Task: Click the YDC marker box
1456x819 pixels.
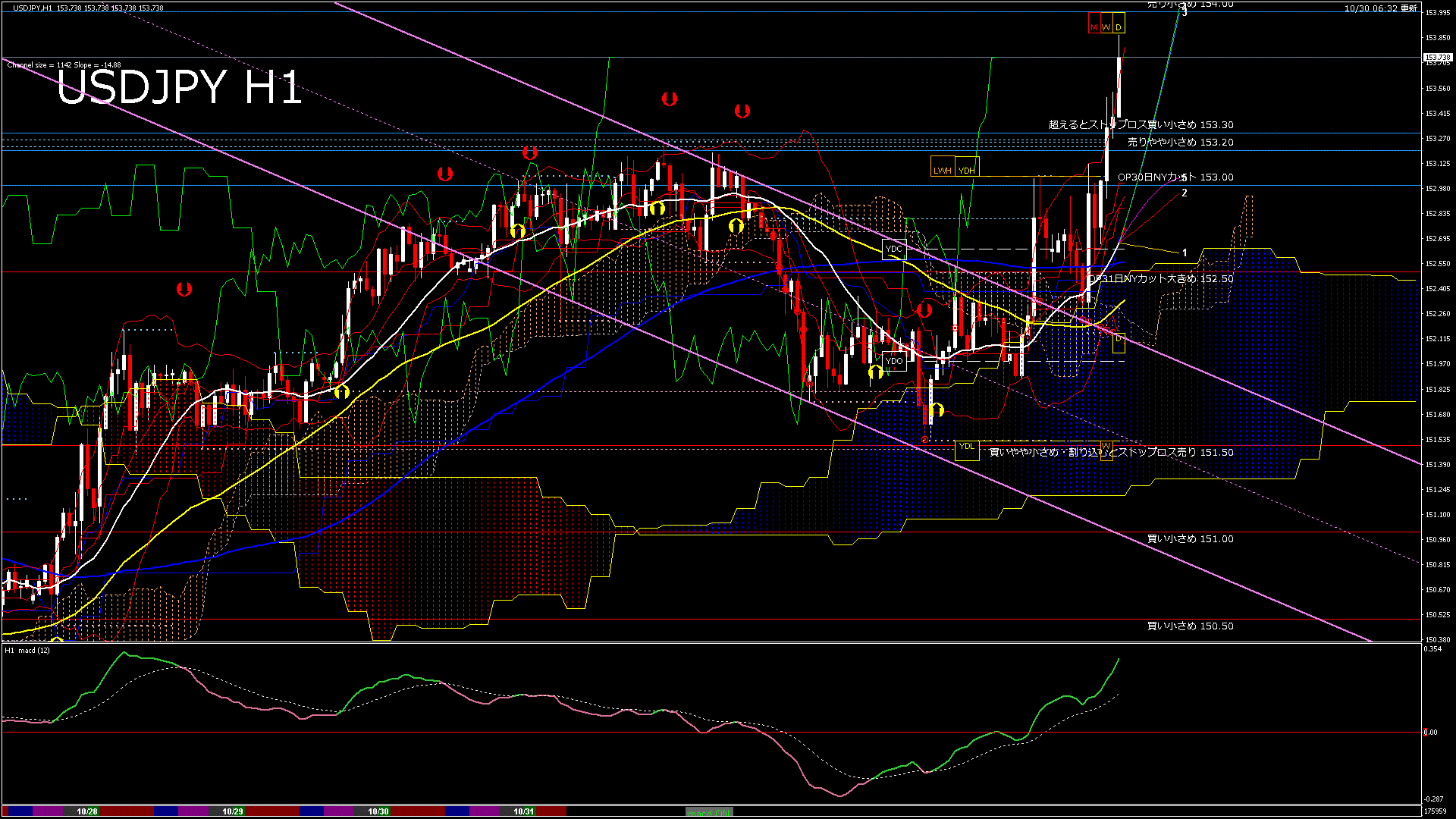Action: [x=894, y=249]
